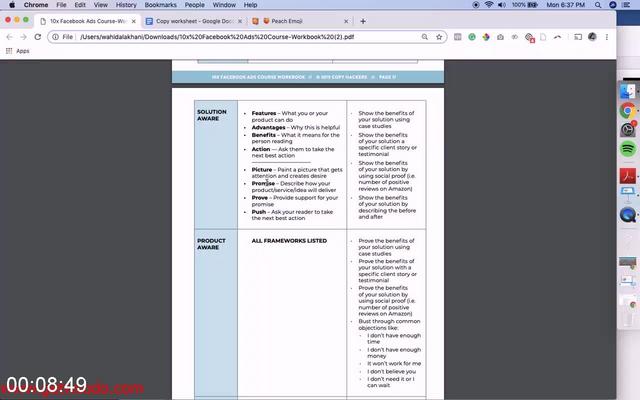Go back to previous page
Screen dimensions: 640x400
[10, 37]
